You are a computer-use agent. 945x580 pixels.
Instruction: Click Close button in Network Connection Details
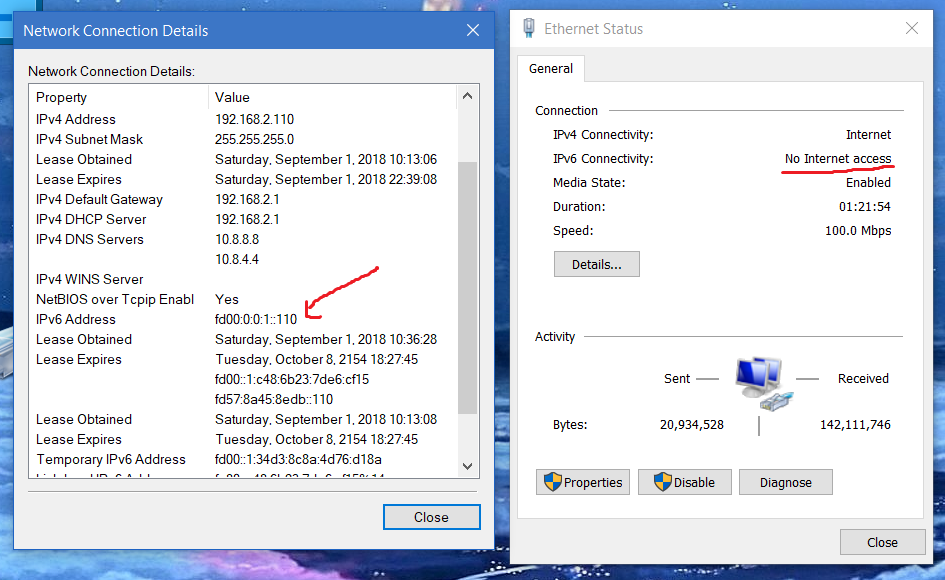432,517
